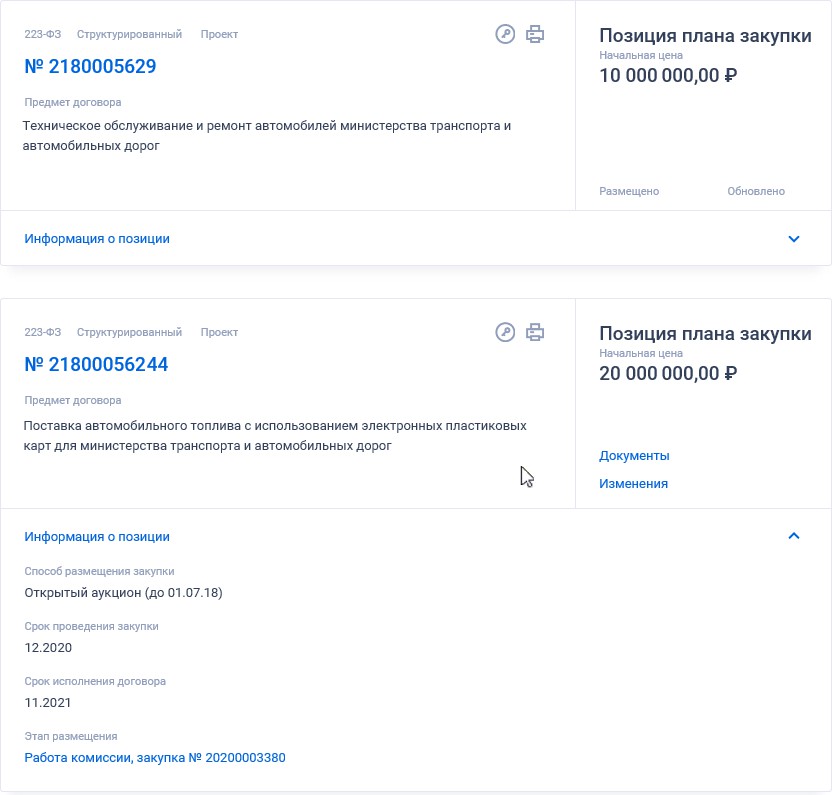This screenshot has height=795, width=832.
Task: Click Информация о позиции in the second card
Action: (97, 537)
